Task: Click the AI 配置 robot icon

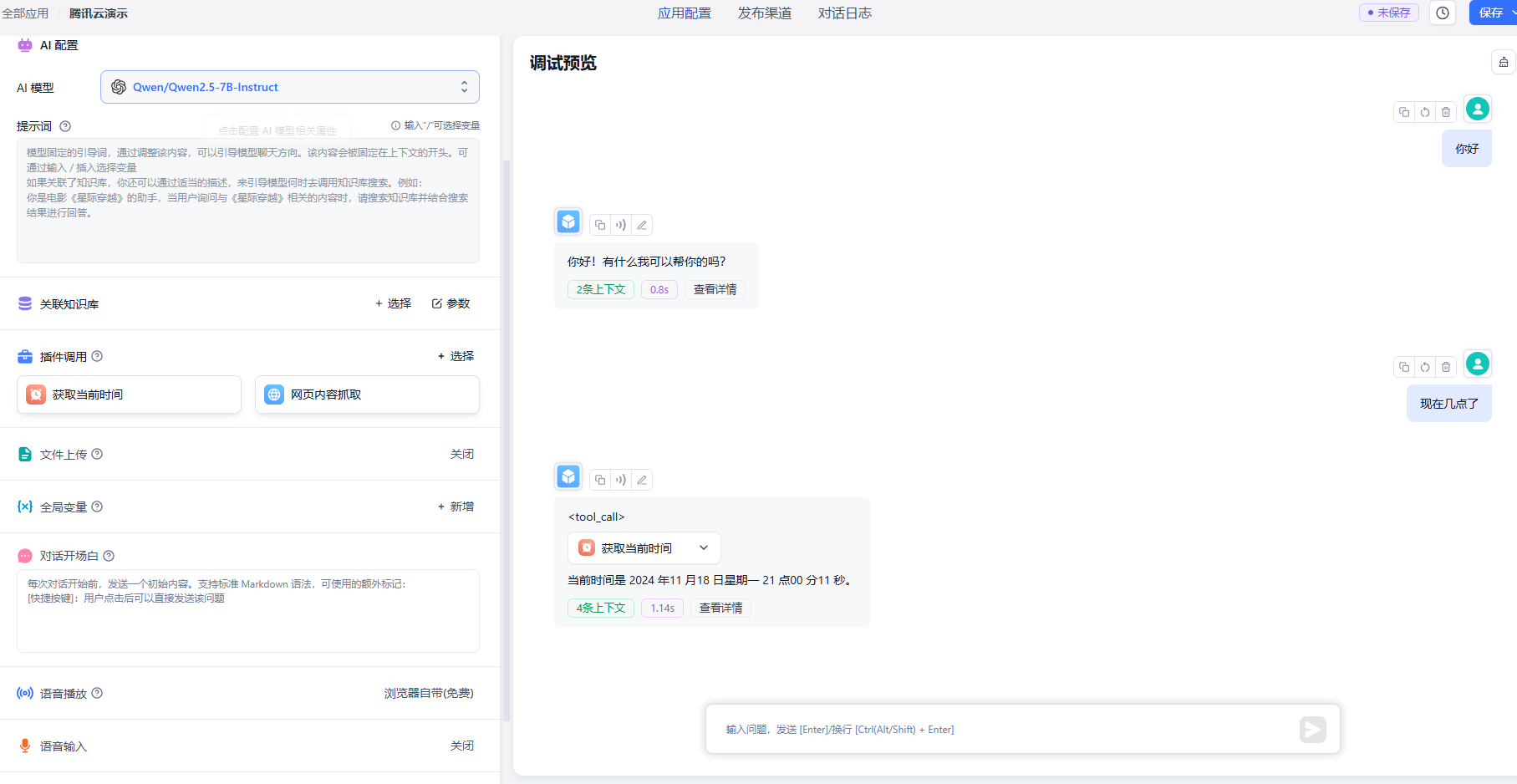Action: [25, 45]
